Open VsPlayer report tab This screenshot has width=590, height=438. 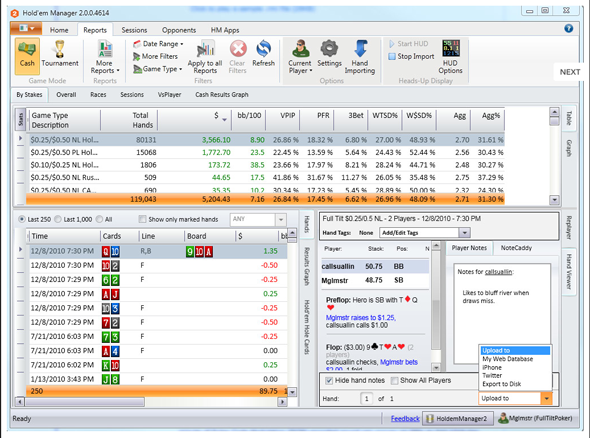click(169, 95)
